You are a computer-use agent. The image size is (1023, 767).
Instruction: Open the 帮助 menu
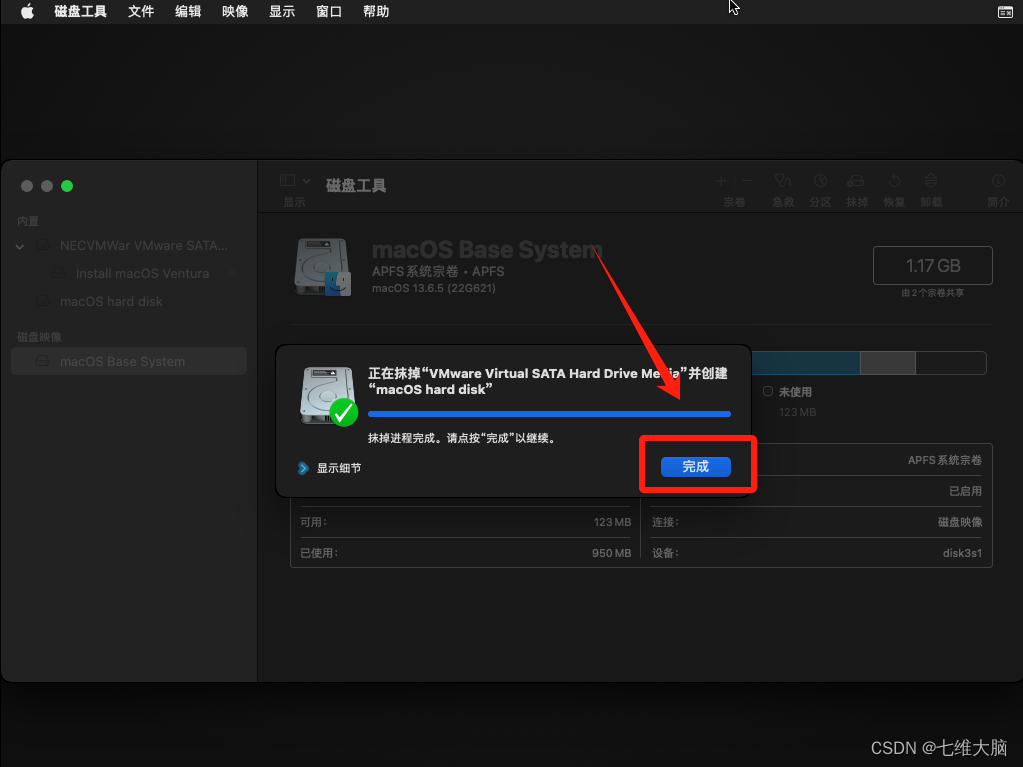376,11
